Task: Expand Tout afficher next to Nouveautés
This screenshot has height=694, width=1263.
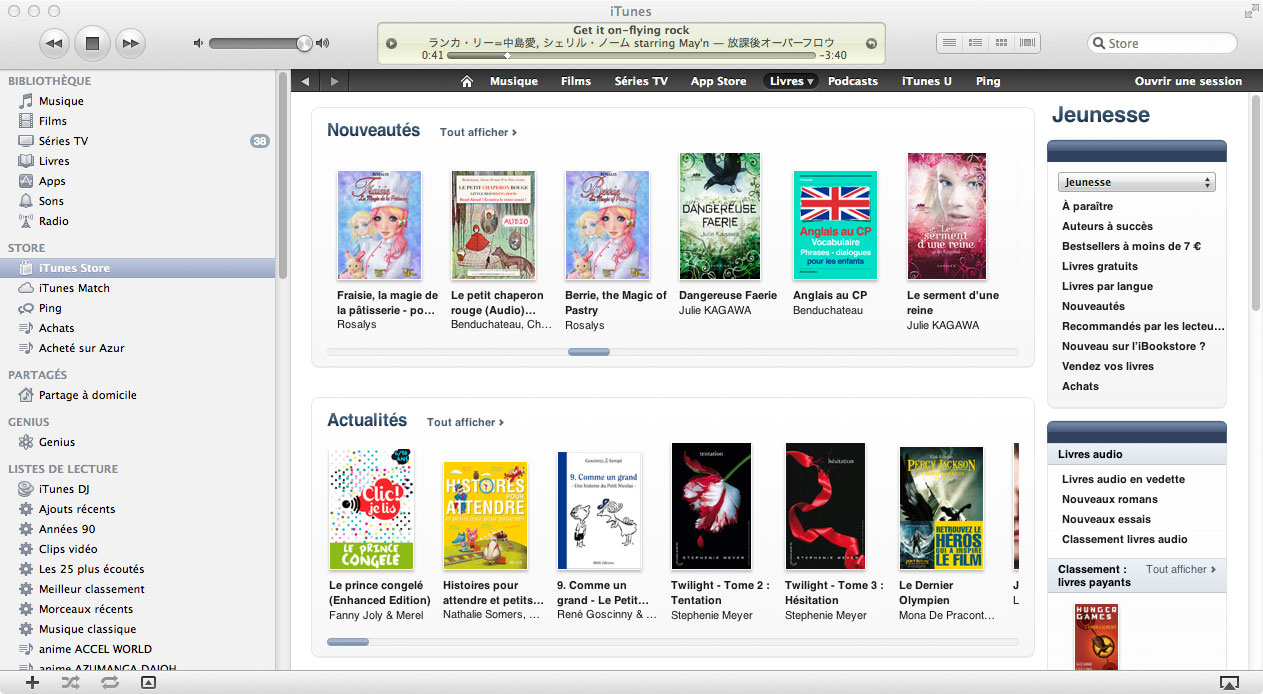Action: coord(478,132)
